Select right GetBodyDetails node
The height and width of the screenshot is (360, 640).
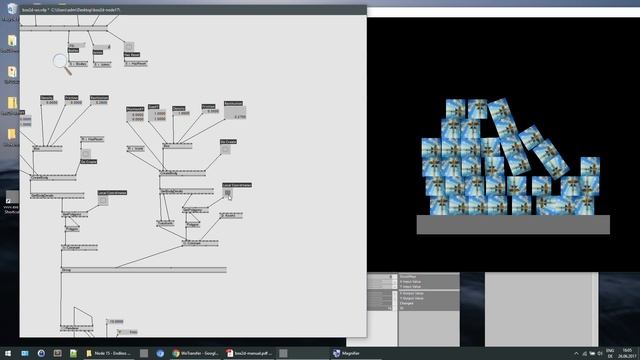pyautogui.click(x=187, y=191)
